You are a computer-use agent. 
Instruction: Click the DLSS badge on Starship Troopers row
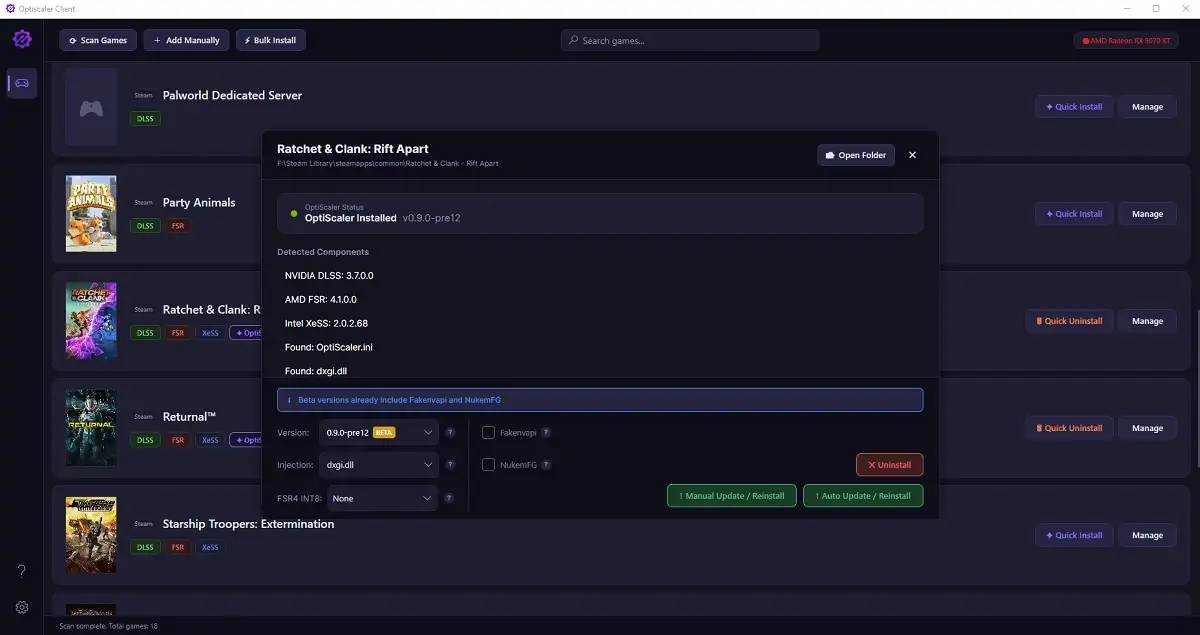[x=146, y=547]
